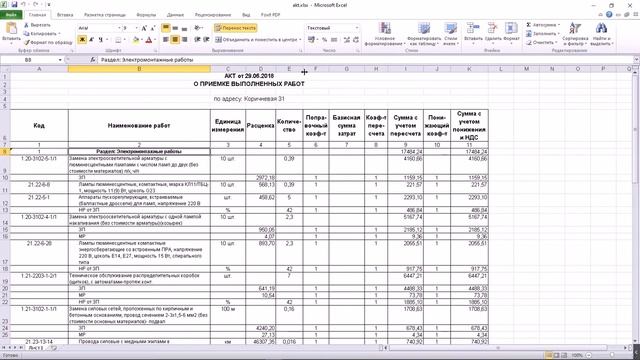Click Clear (Очистить) button
This screenshot has height=360, width=640.
tap(541, 42)
